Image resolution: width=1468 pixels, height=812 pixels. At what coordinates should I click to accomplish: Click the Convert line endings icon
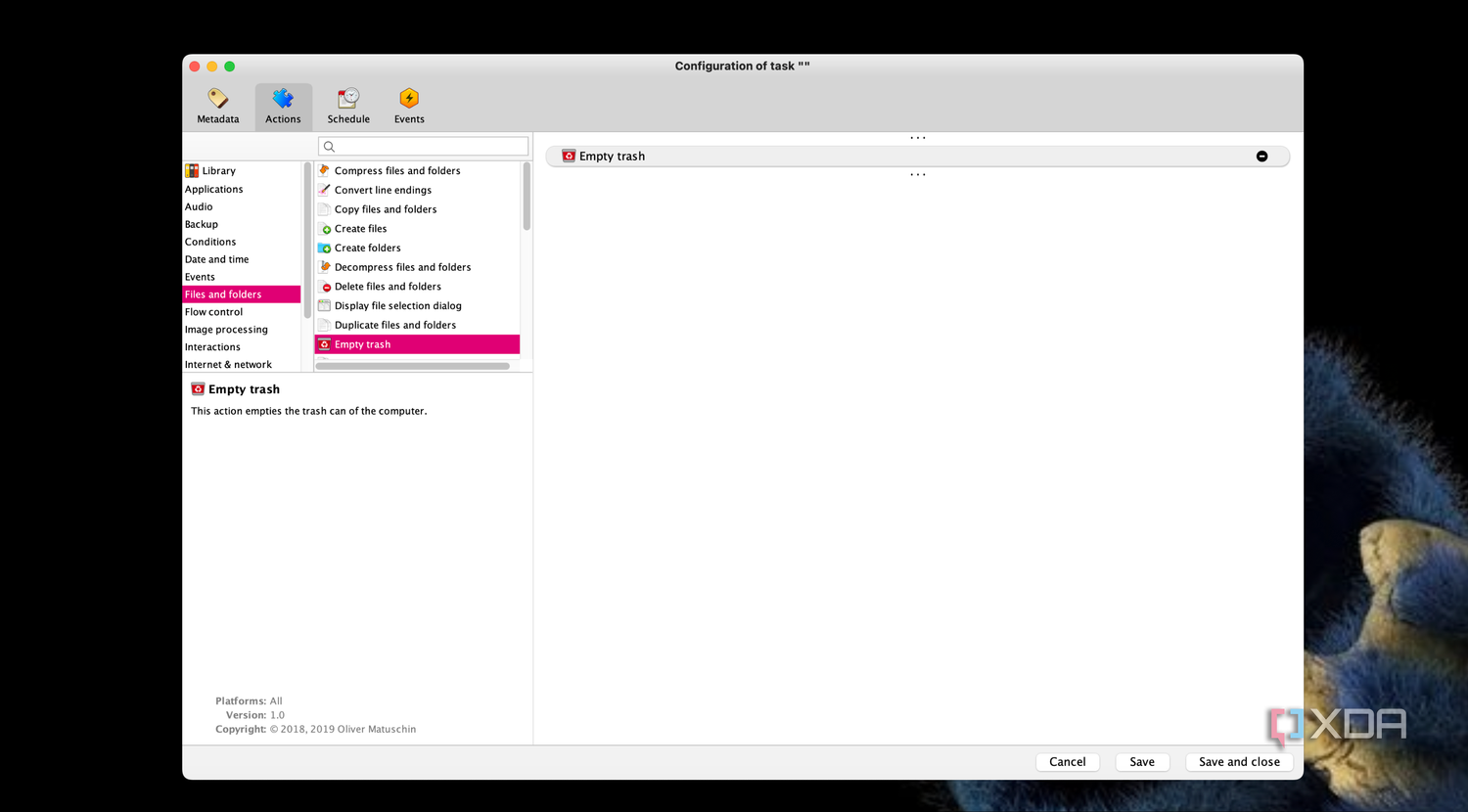pyautogui.click(x=324, y=190)
